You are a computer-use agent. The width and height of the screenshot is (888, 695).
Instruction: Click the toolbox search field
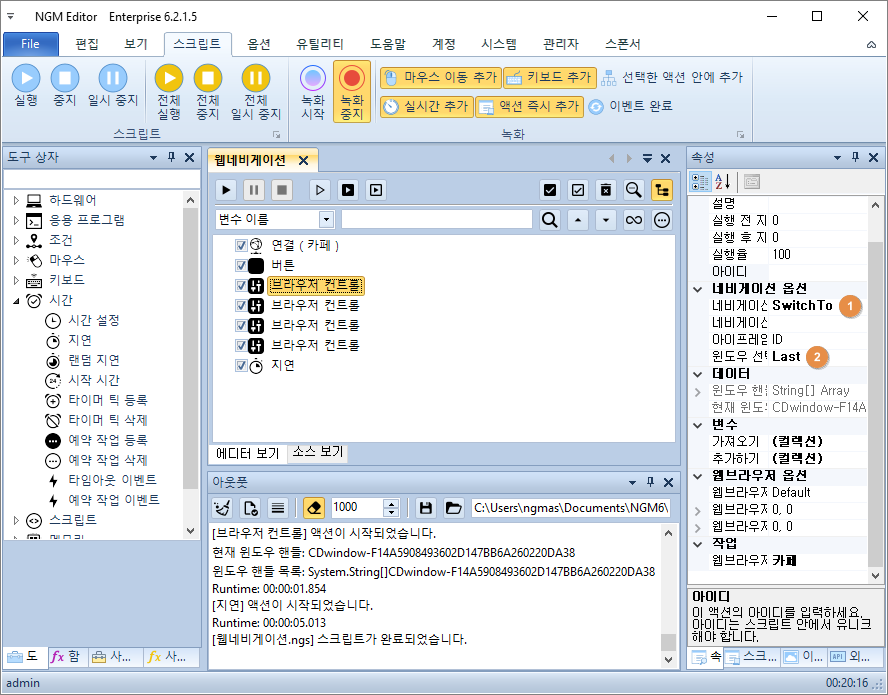101,179
